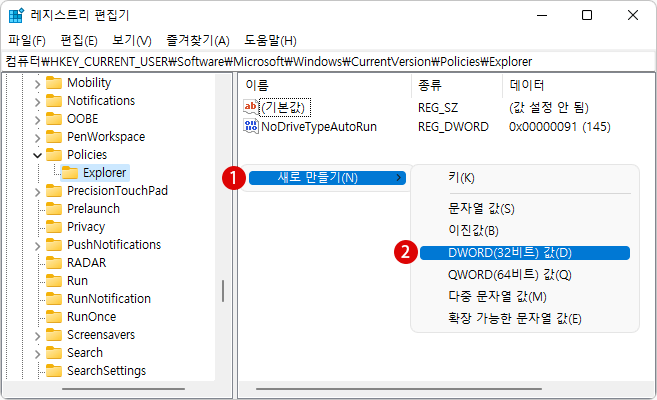Expand the Notifications tree node
The height and width of the screenshot is (400, 657).
(x=37, y=102)
